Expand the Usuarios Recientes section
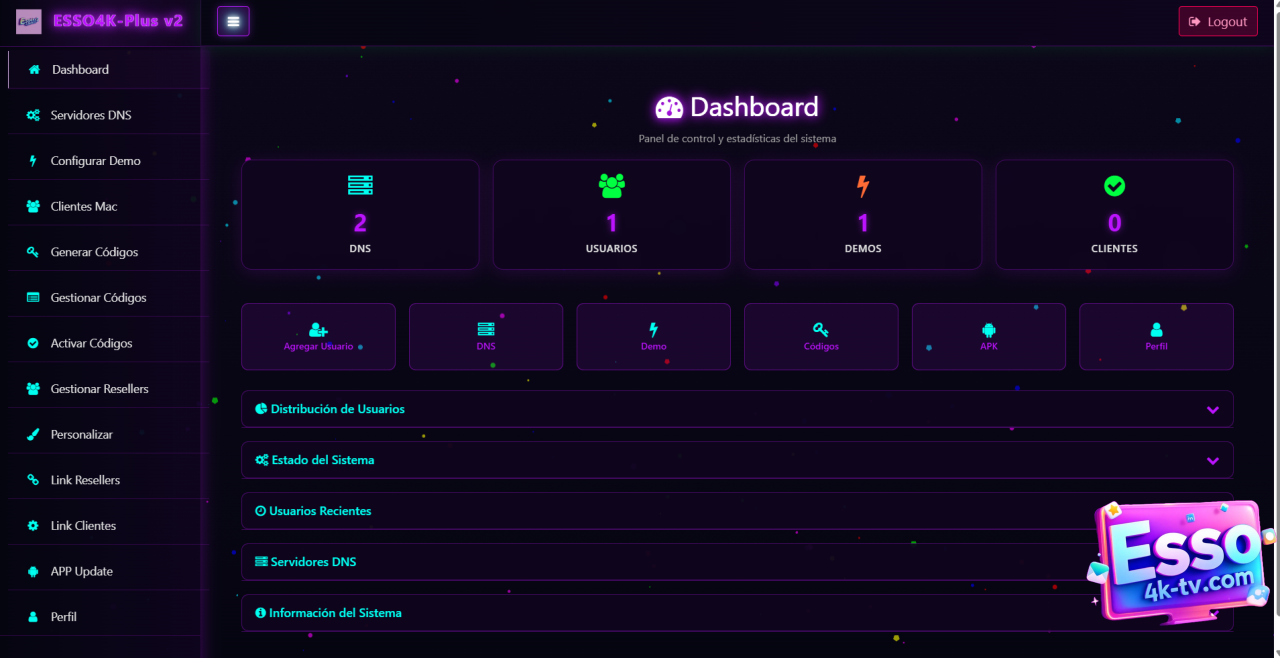 (320, 511)
